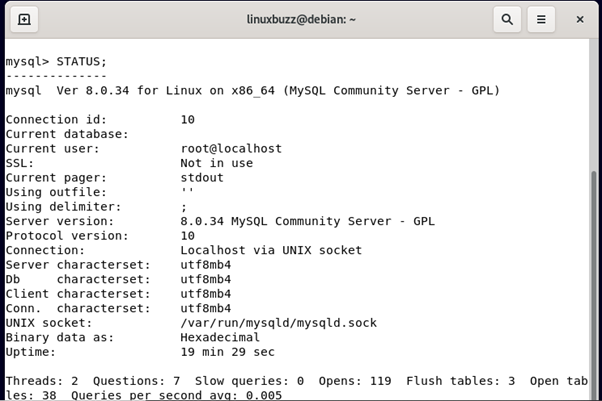Image resolution: width=602 pixels, height=401 pixels.
Task: Click the 'SSL:' label
Action: pos(20,163)
